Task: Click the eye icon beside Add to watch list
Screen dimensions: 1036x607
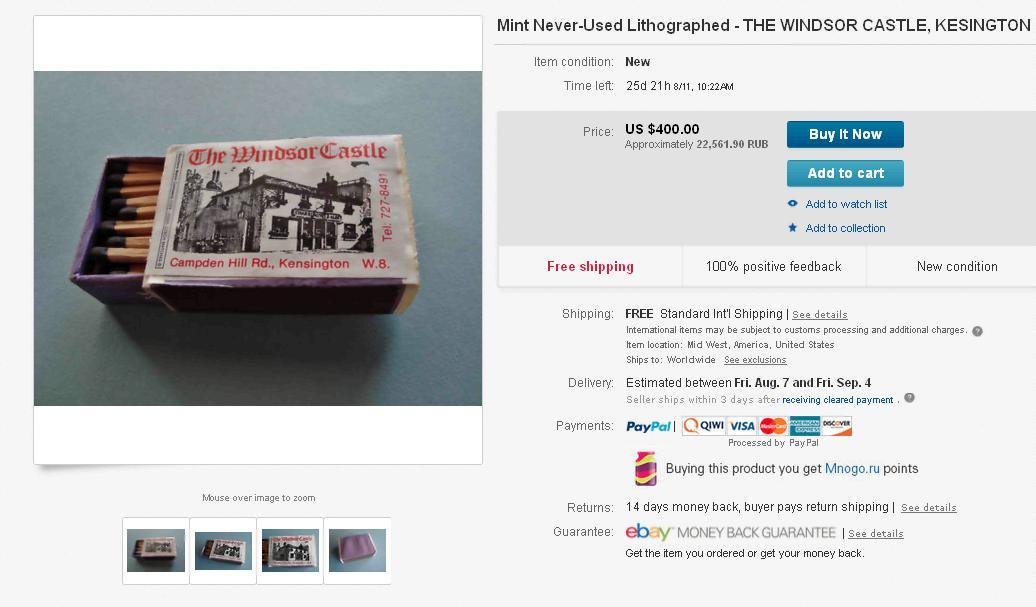Action: point(792,204)
